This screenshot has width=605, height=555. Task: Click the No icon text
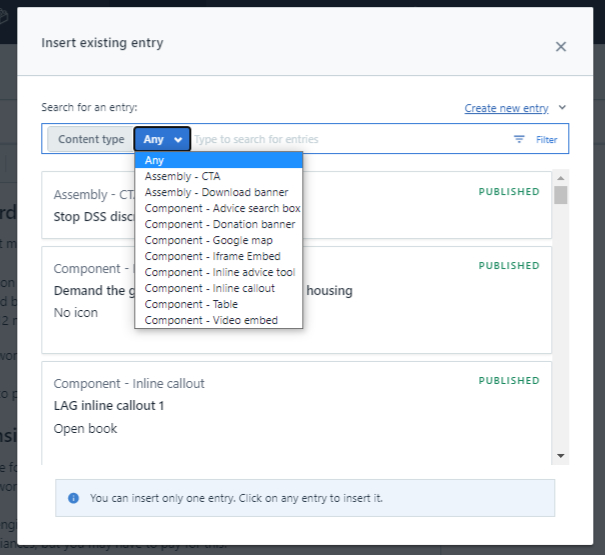[x=76, y=313]
